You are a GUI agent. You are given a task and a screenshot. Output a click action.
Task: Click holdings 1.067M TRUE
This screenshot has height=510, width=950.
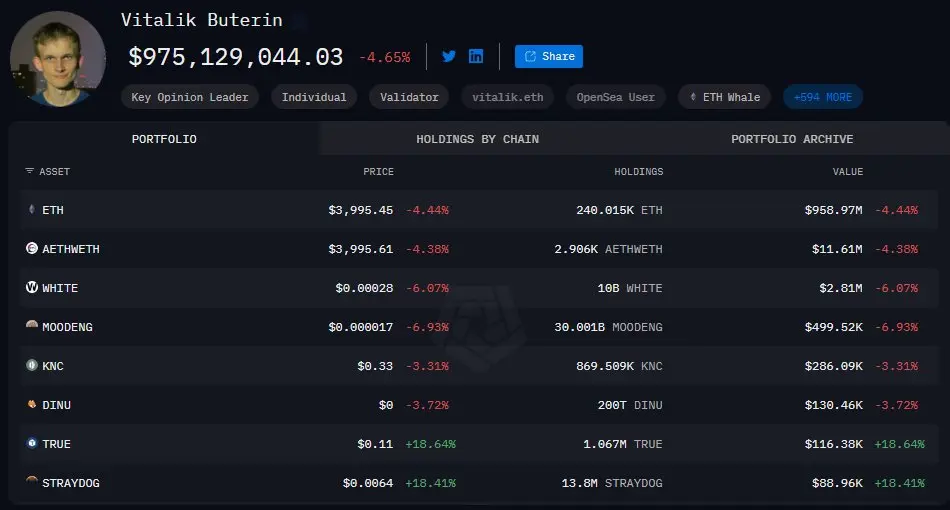click(623, 444)
